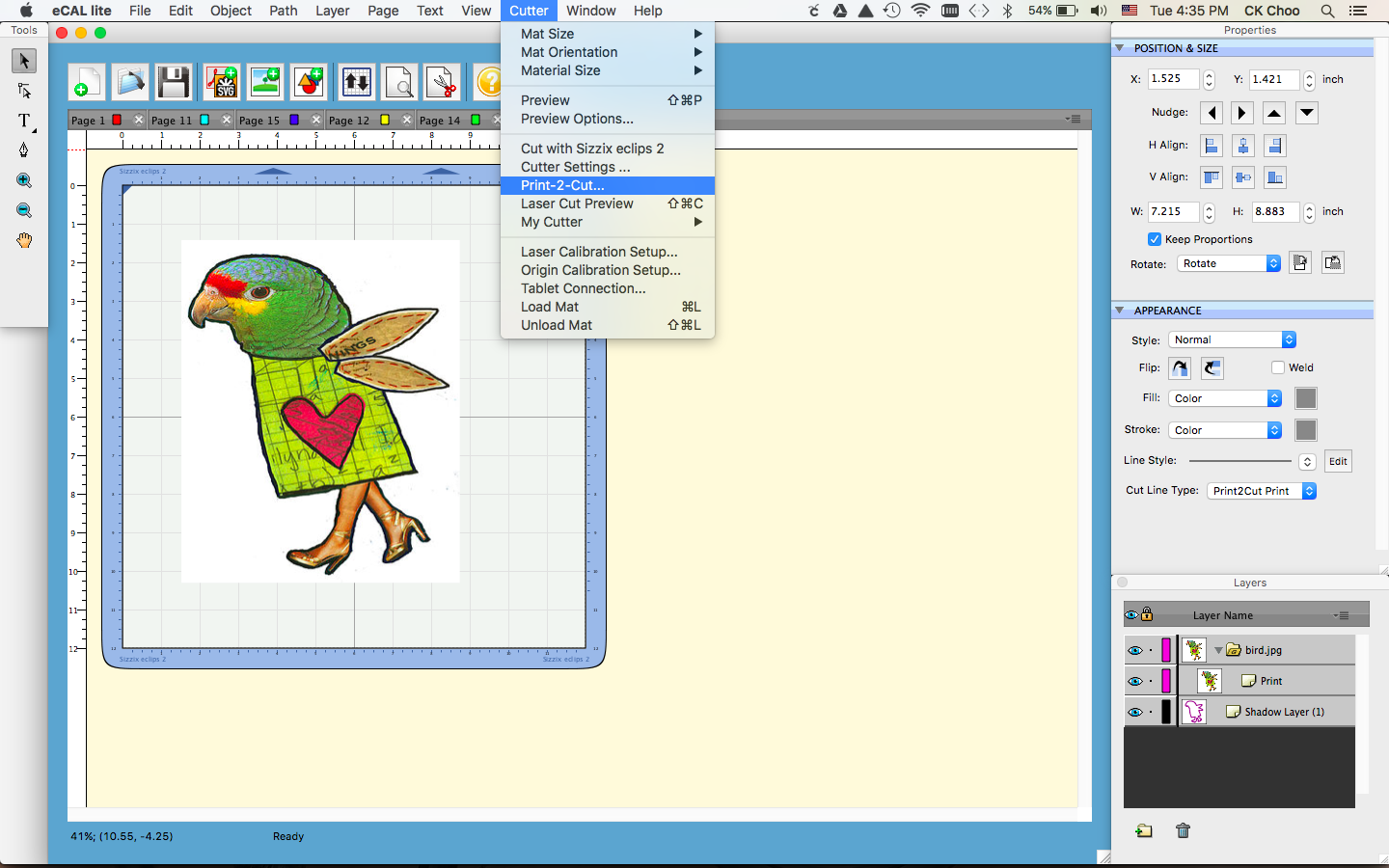The height and width of the screenshot is (868, 1389).
Task: Click the width W input field
Action: pyautogui.click(x=1173, y=211)
